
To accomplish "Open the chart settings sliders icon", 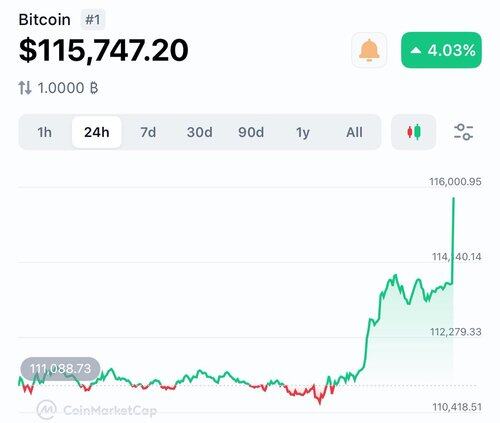I will click(463, 132).
